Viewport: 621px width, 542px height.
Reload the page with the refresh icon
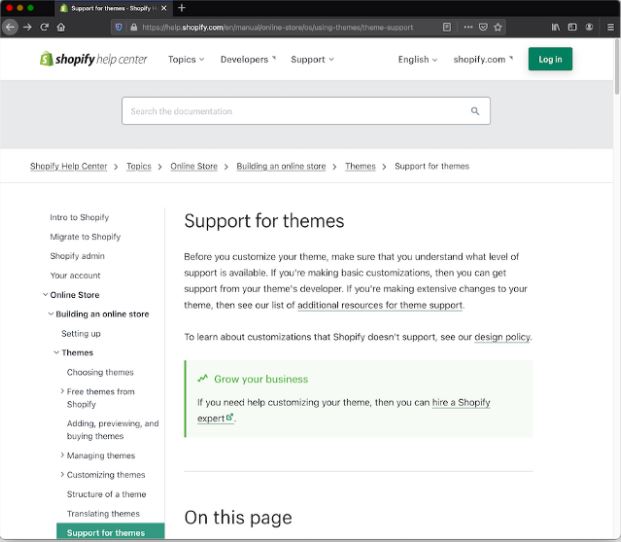tap(44, 27)
